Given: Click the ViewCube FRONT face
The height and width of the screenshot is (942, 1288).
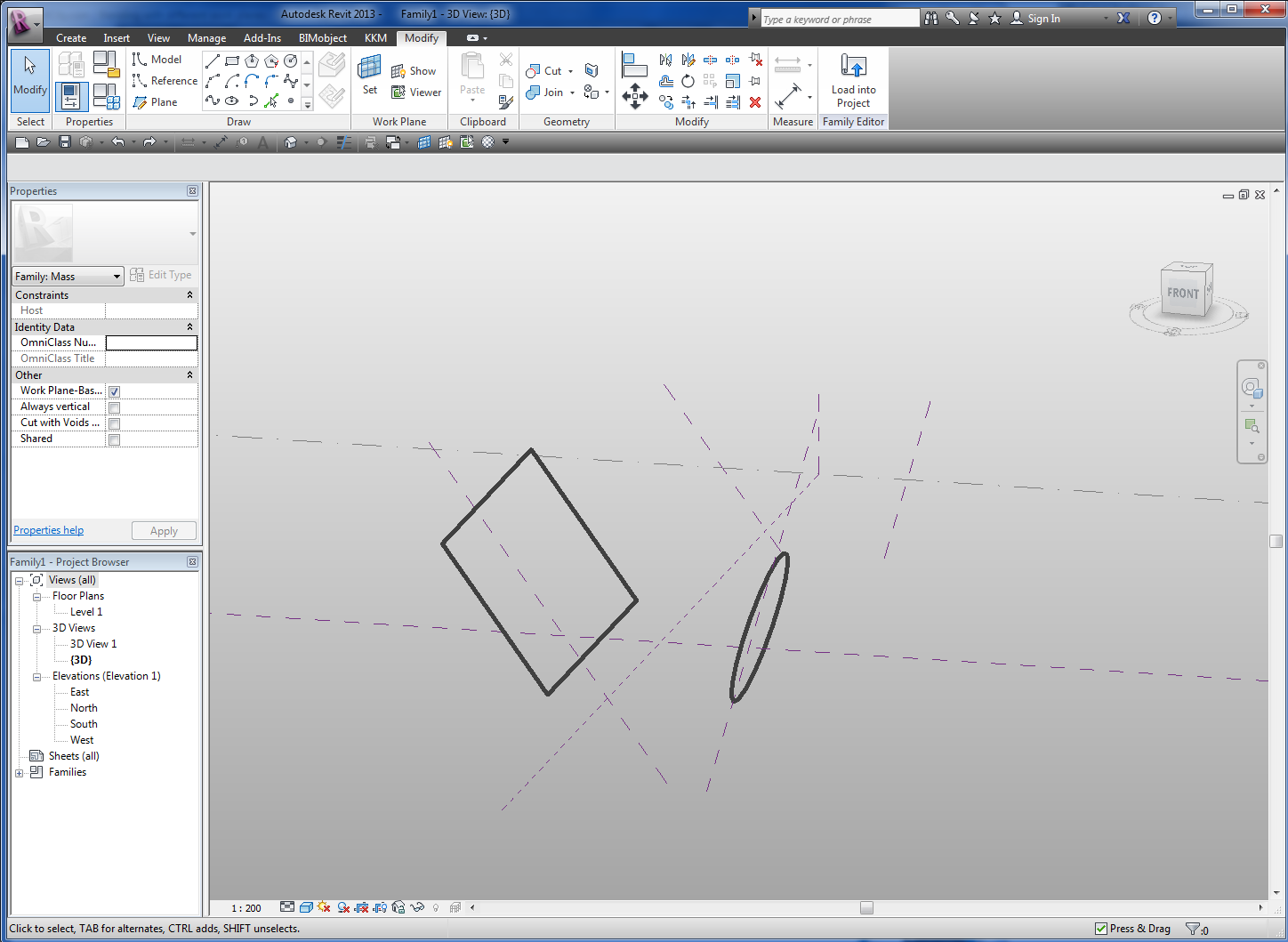Looking at the screenshot, I should pos(1182,294).
